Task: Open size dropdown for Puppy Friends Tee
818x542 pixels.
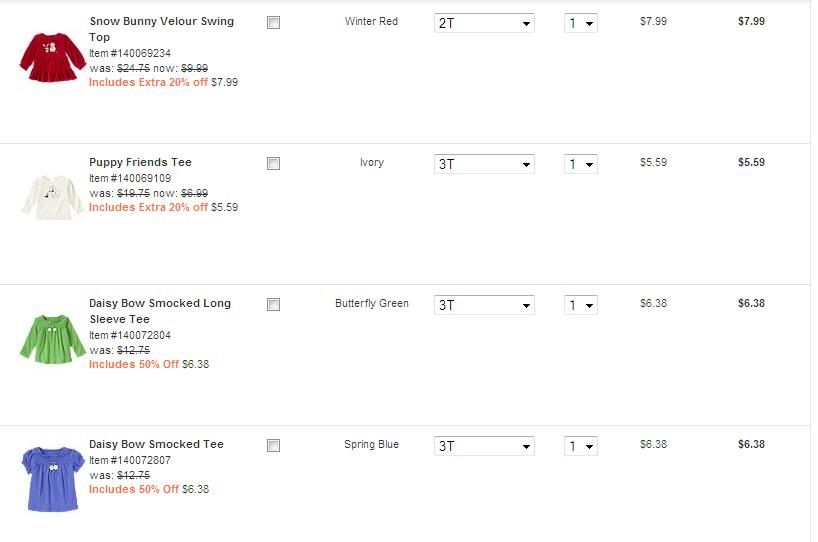Action: click(484, 164)
